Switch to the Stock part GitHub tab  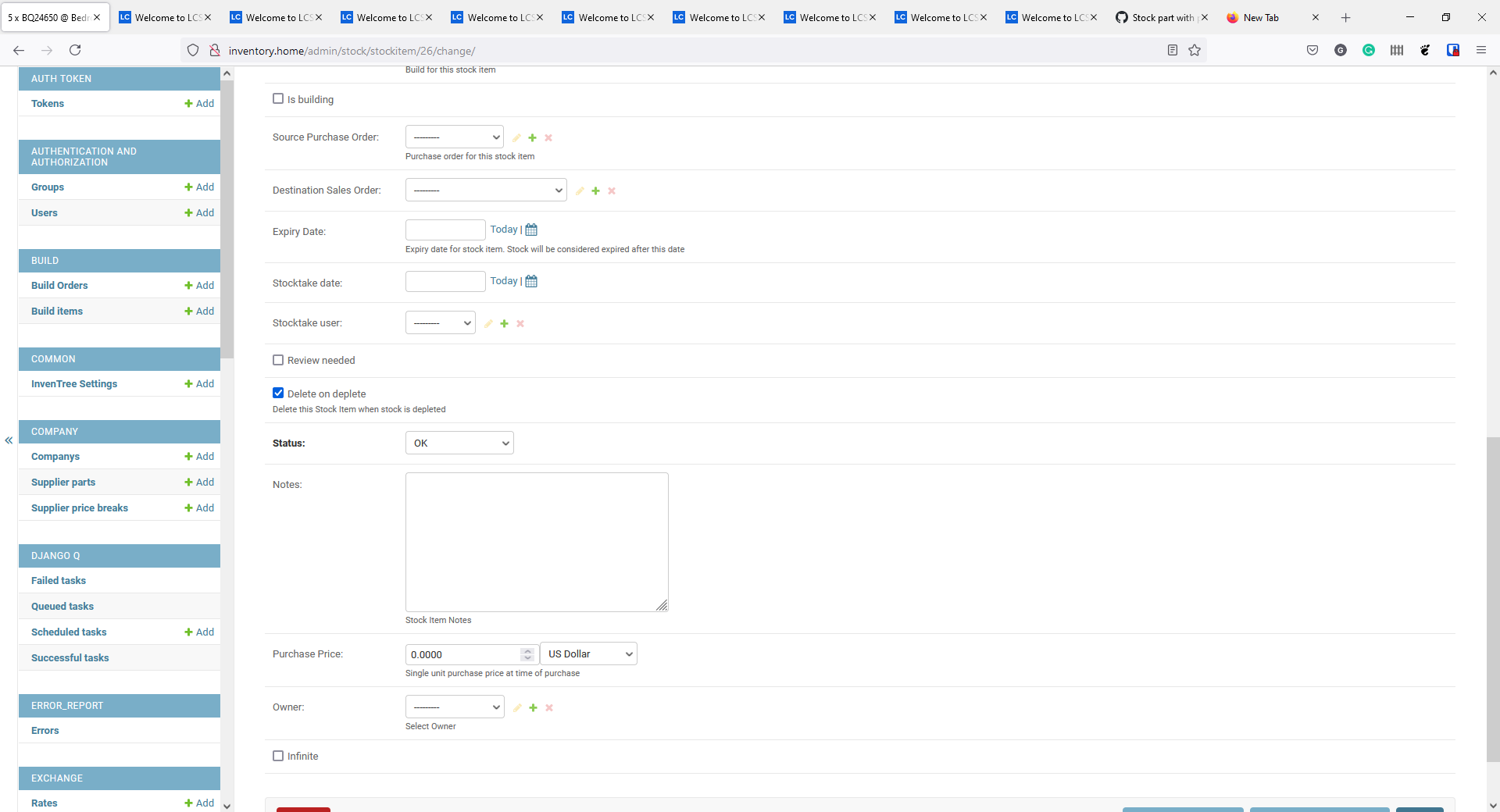pyautogui.click(x=1162, y=17)
